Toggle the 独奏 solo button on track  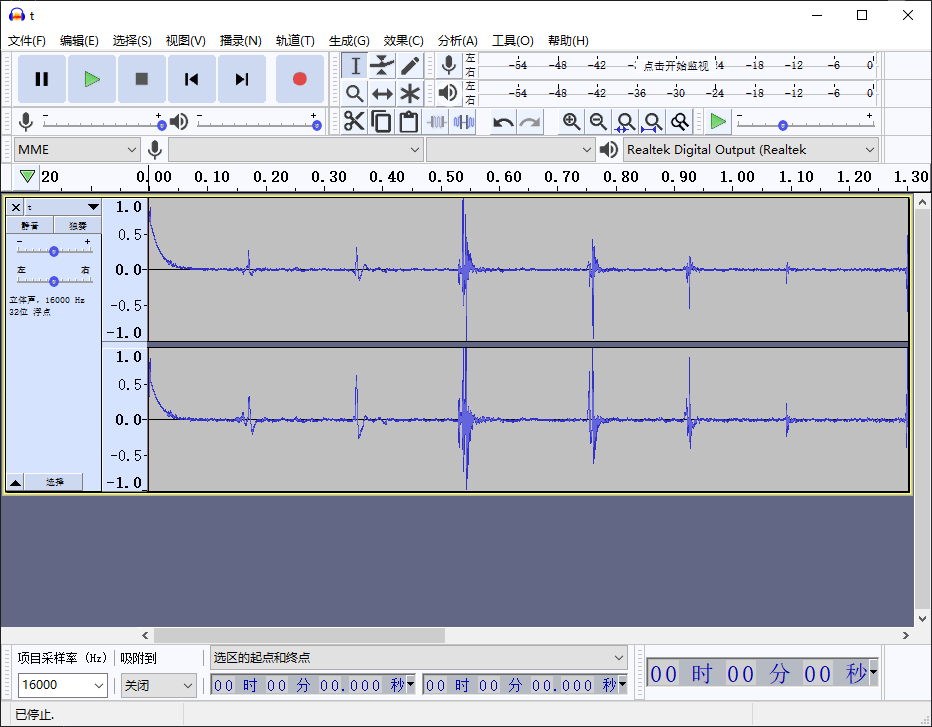[x=77, y=226]
